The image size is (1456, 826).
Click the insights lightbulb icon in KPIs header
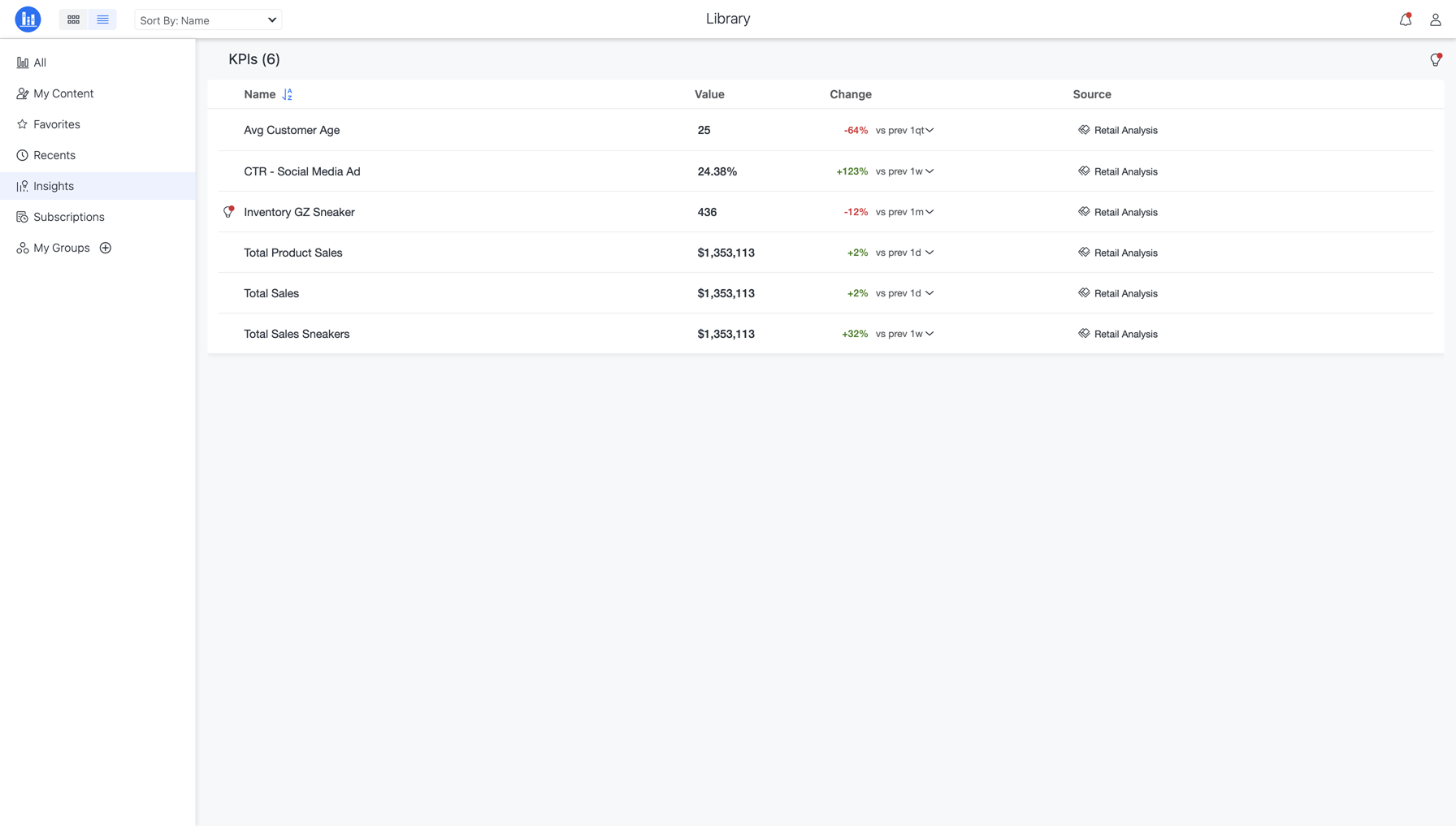pos(1435,60)
